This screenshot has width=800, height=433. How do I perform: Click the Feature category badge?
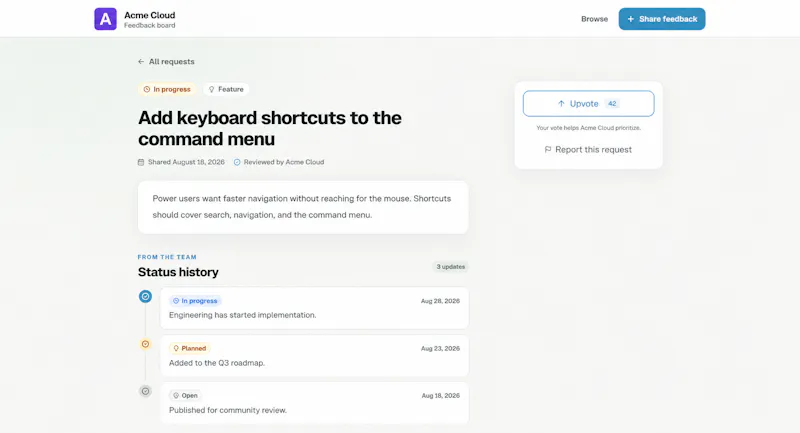pos(226,89)
